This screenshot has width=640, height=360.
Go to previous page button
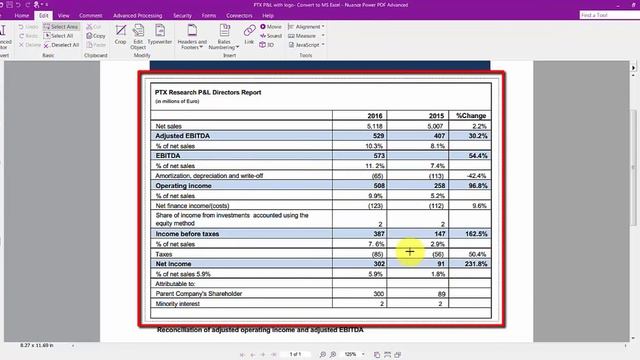[x=253, y=354]
